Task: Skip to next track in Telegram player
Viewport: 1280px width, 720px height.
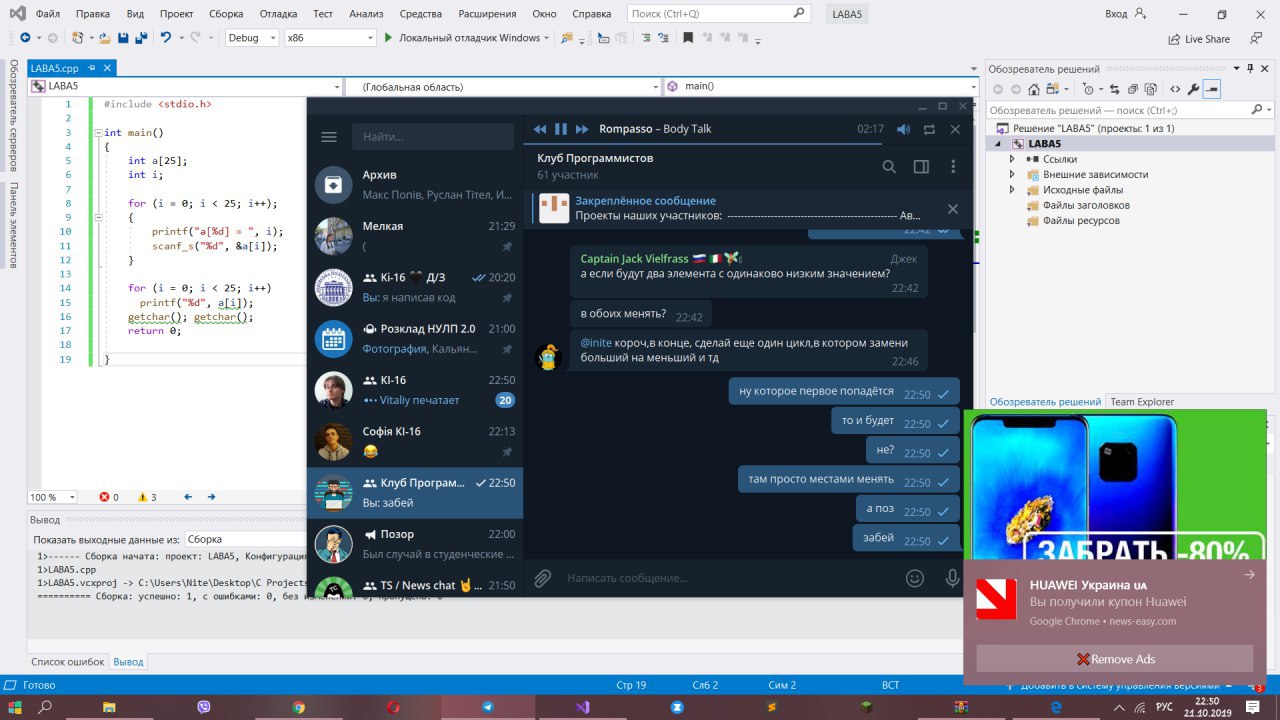Action: click(x=582, y=129)
